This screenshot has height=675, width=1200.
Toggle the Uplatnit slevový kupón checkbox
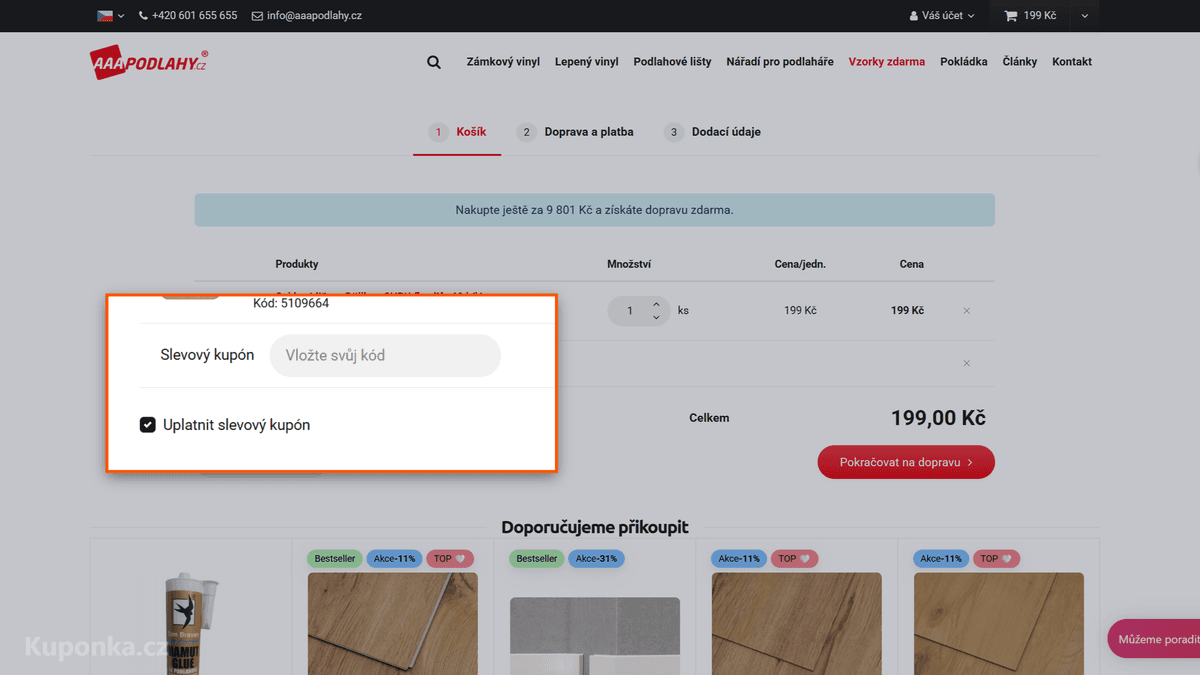pos(148,425)
